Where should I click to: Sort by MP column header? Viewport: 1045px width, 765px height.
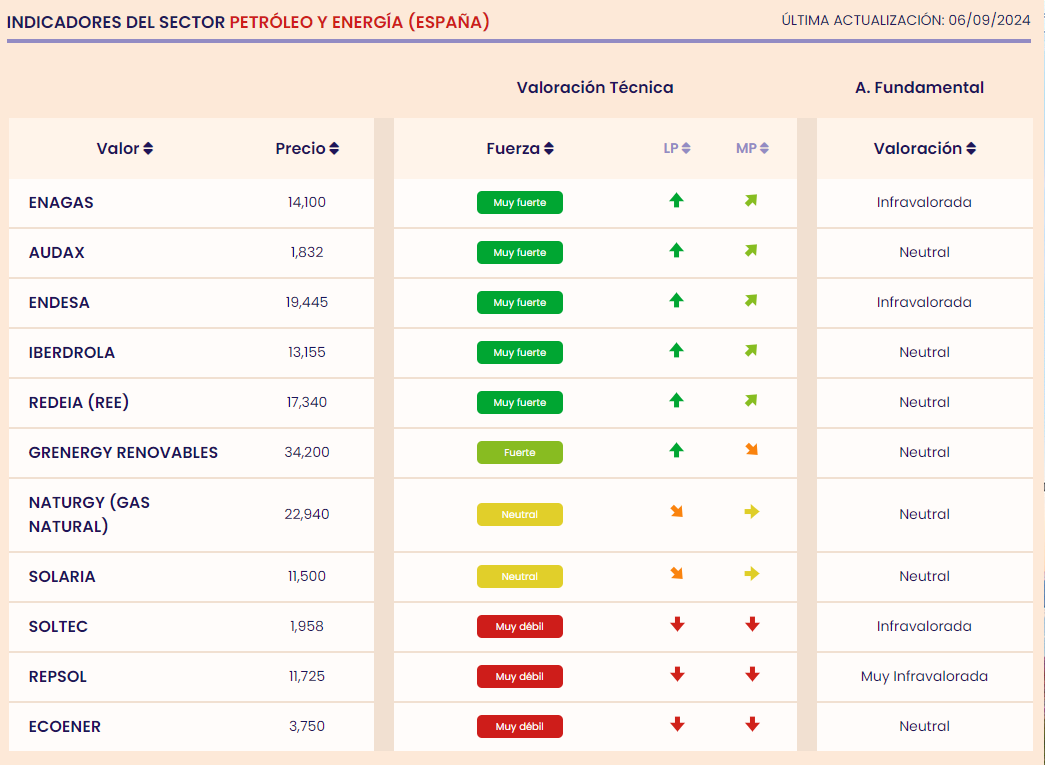pyautogui.click(x=752, y=149)
